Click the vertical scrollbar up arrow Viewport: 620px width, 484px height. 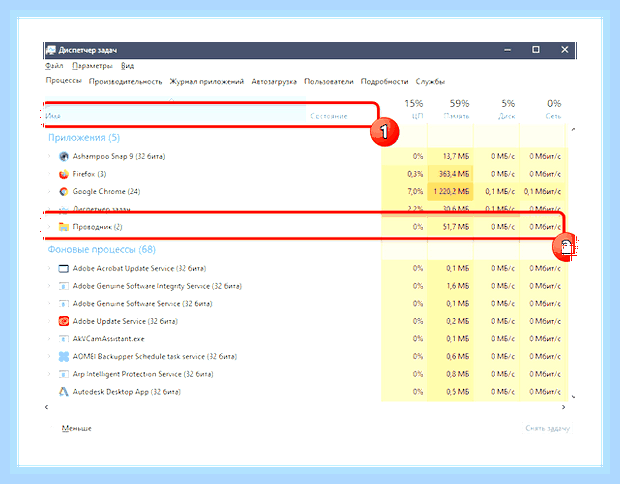tap(573, 129)
